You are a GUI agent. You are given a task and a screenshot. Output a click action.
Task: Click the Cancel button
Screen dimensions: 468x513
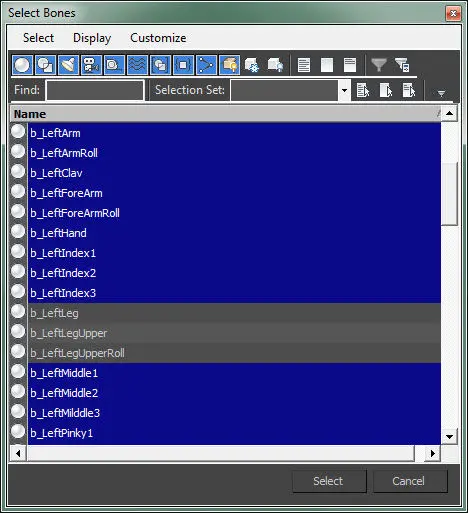[409, 481]
